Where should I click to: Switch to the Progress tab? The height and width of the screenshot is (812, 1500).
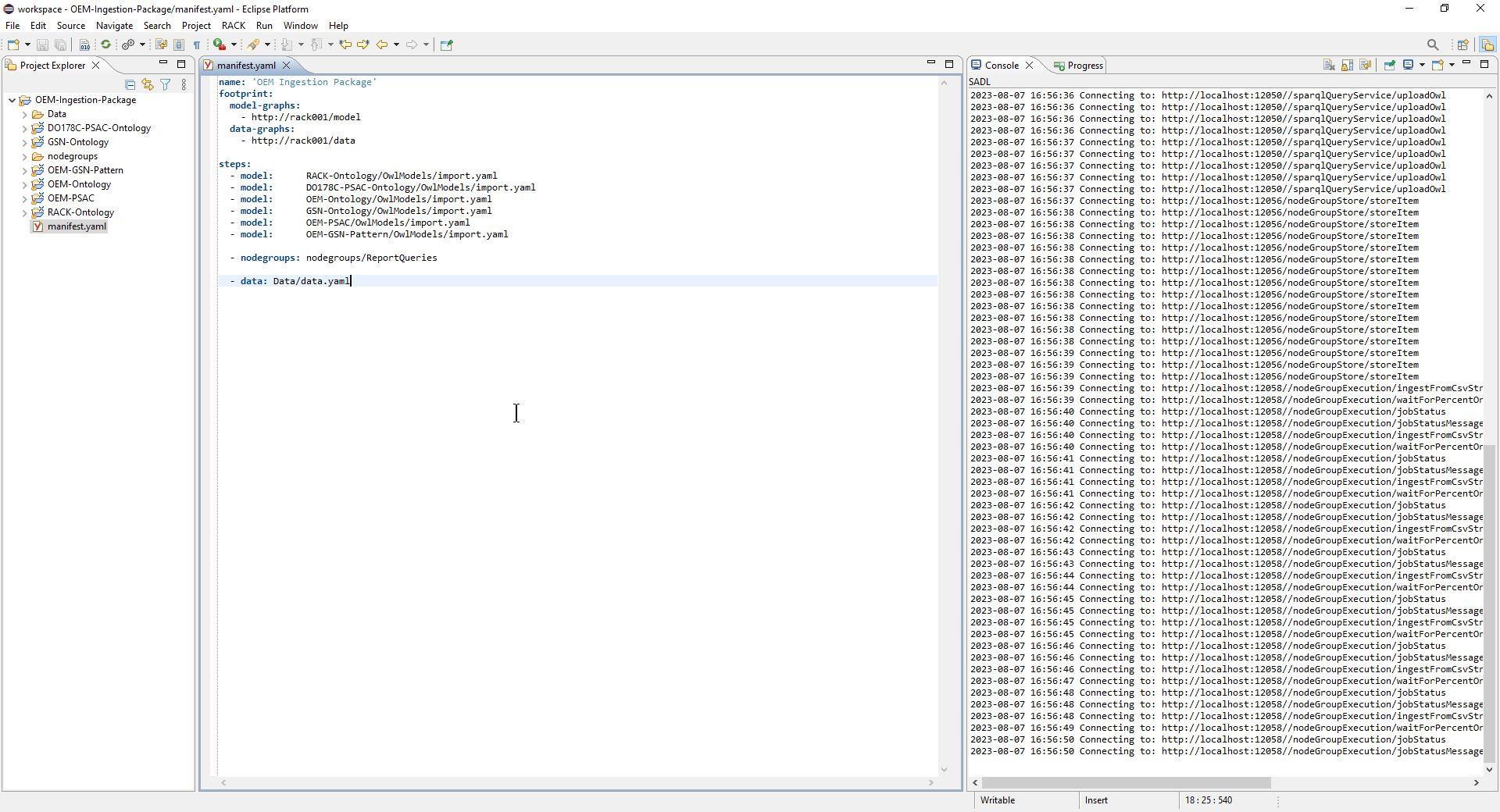click(1078, 66)
